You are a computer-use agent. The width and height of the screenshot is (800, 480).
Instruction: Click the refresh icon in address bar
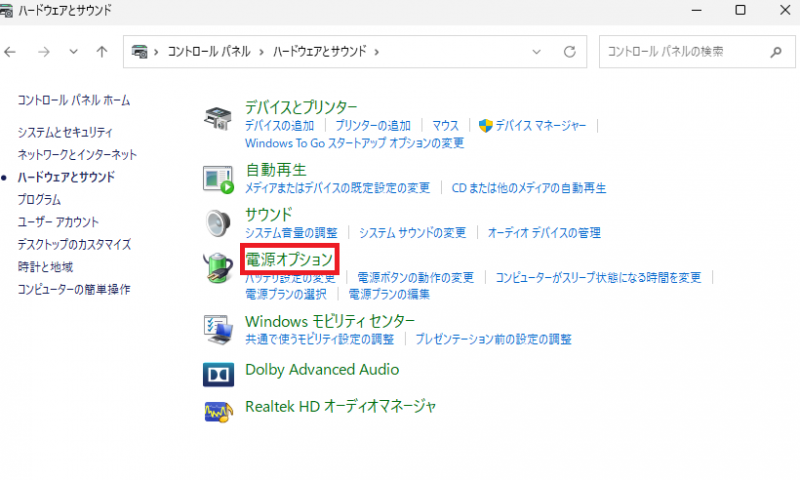click(x=570, y=51)
